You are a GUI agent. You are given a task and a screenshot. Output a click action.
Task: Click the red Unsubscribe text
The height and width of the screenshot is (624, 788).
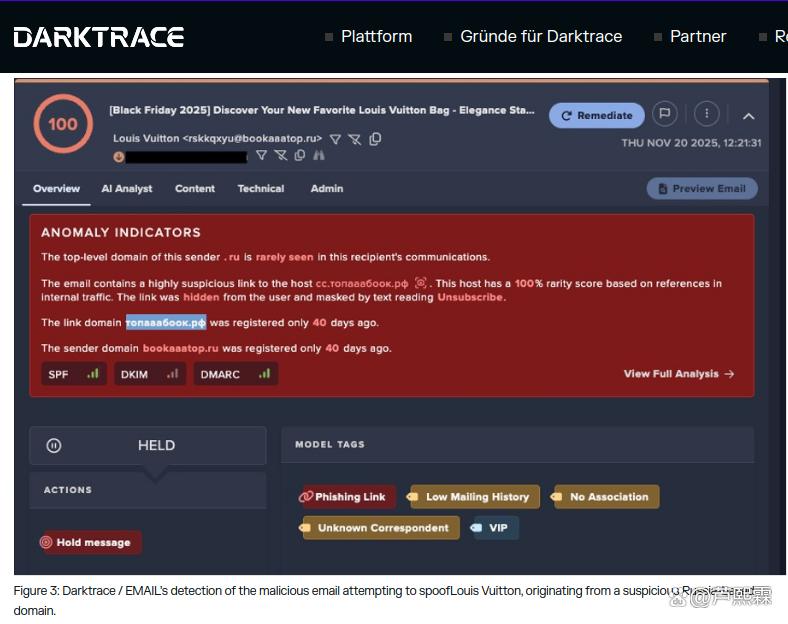point(470,297)
